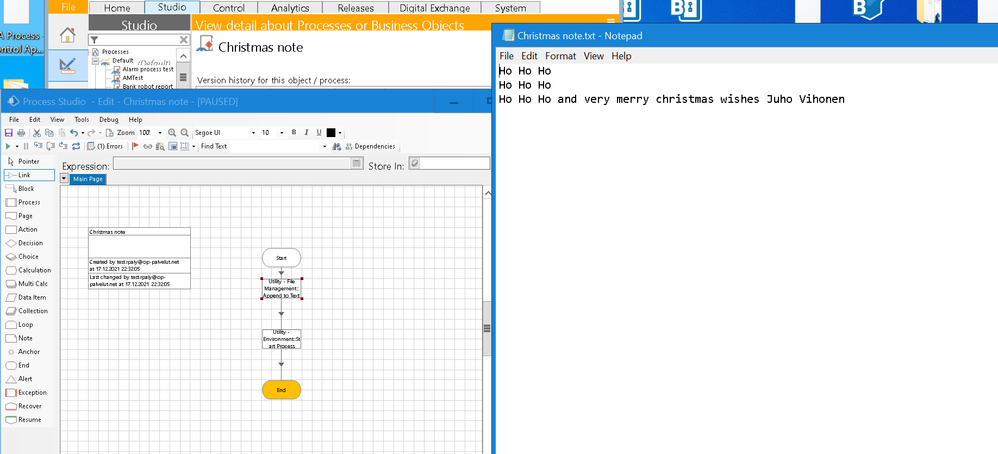Click the Zoom Out magnifier icon
Screen dimensions: 998x454
(185, 132)
